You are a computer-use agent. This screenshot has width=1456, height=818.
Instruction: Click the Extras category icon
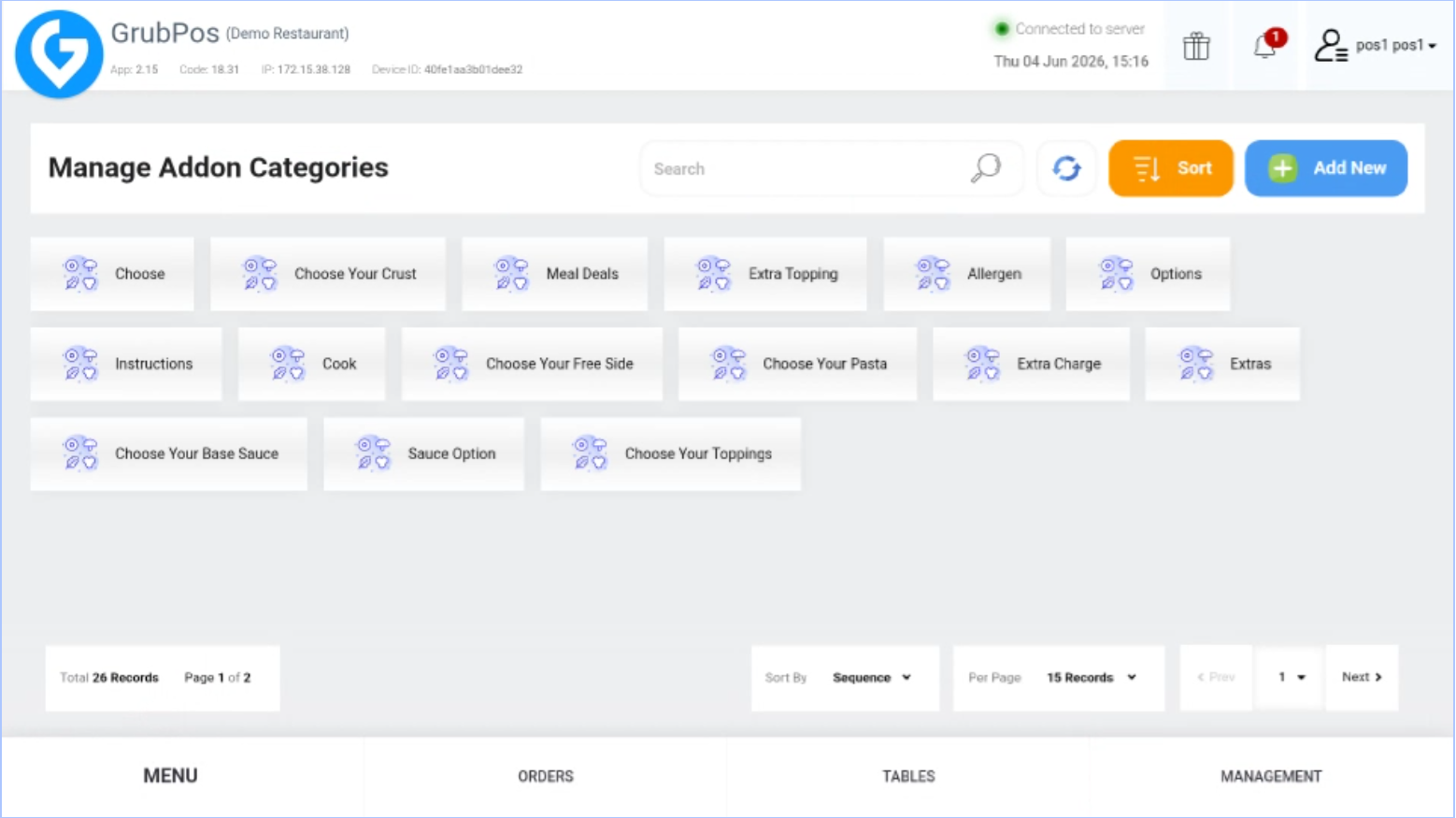[1195, 364]
